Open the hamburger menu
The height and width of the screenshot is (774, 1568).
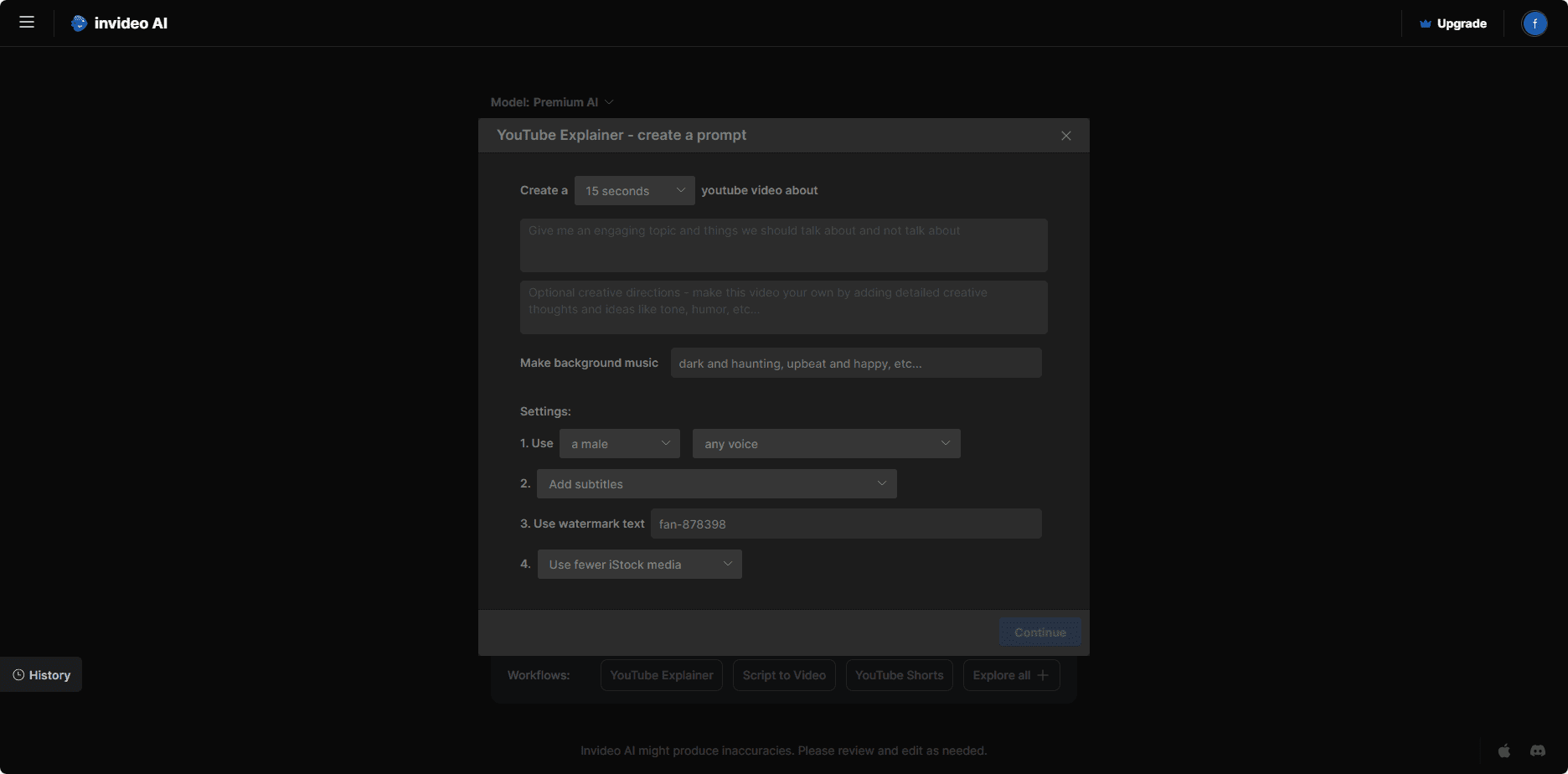click(x=27, y=23)
